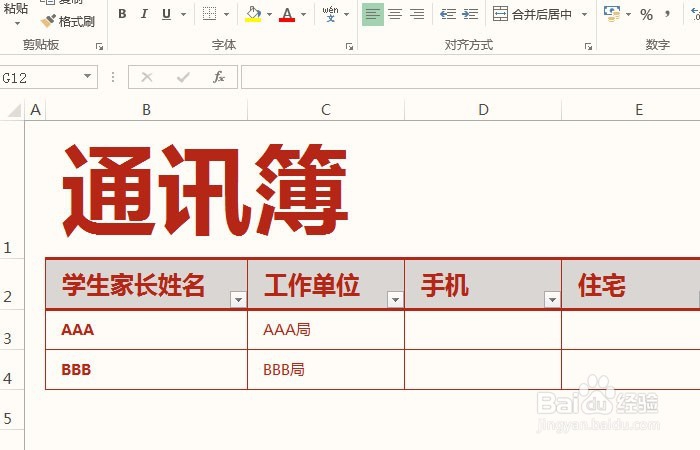Screen dimensions: 700x450
Task: Open 剪贴板 dialog launcher
Action: [x=99, y=46]
